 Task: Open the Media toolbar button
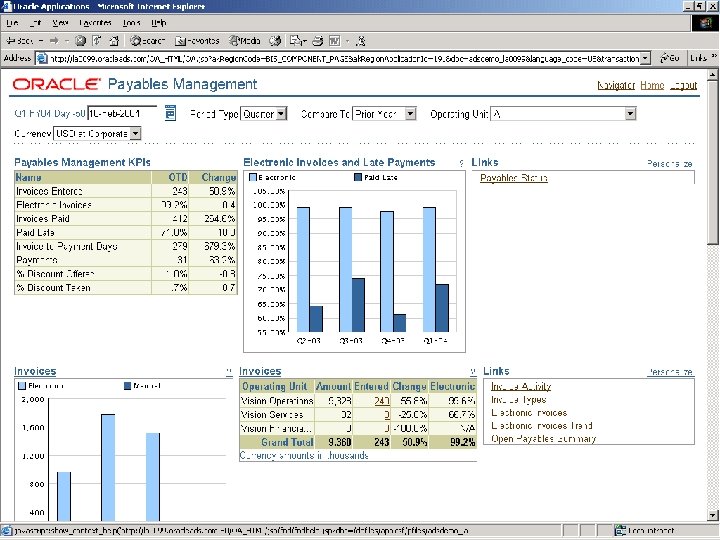tap(245, 41)
